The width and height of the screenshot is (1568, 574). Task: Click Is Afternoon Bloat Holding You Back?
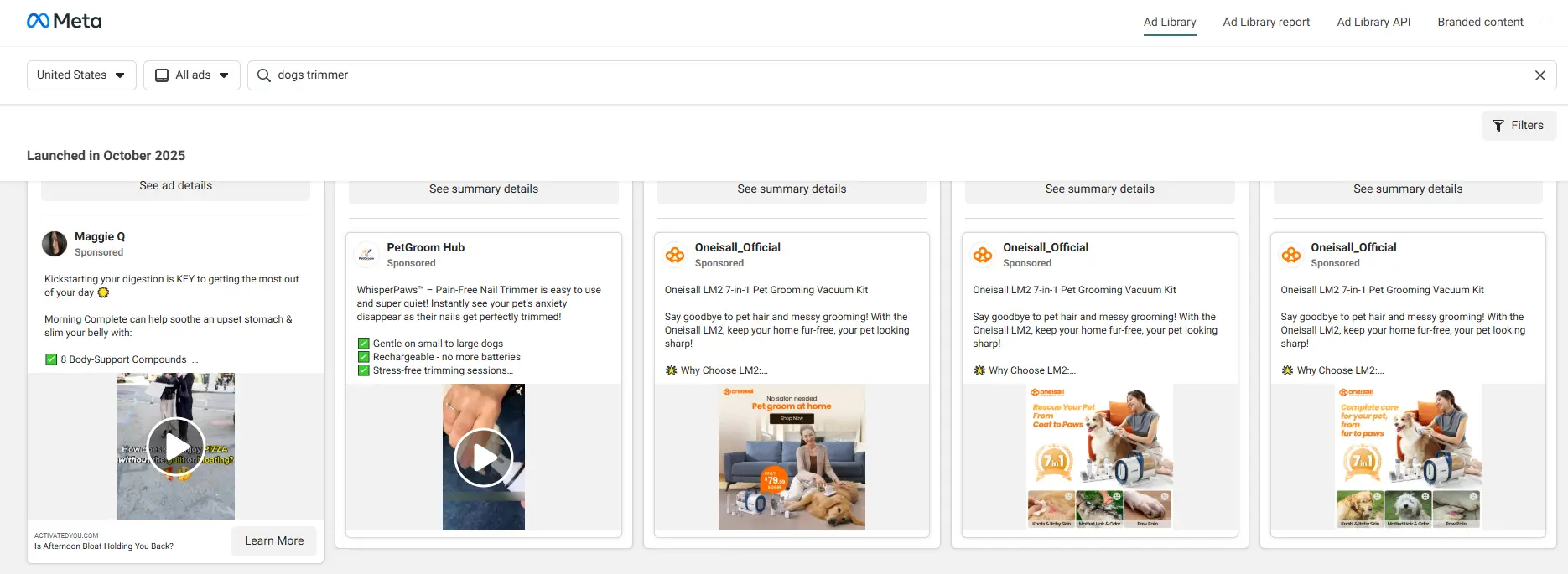104,546
